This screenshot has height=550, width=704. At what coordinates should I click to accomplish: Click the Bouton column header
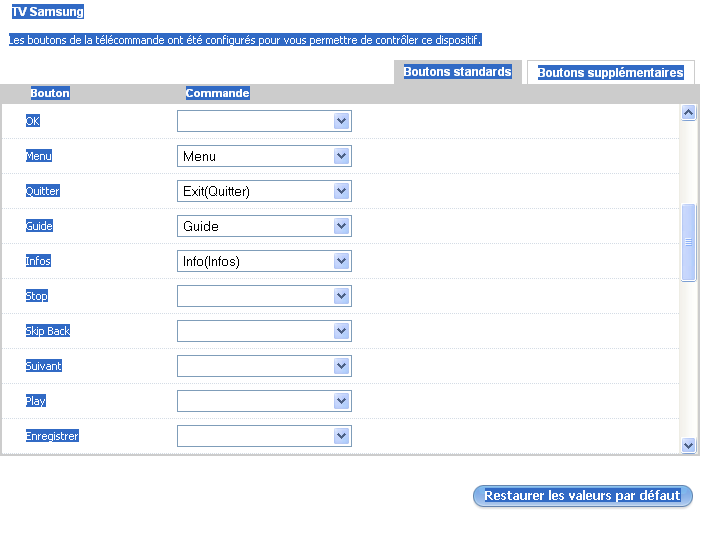tap(50, 93)
